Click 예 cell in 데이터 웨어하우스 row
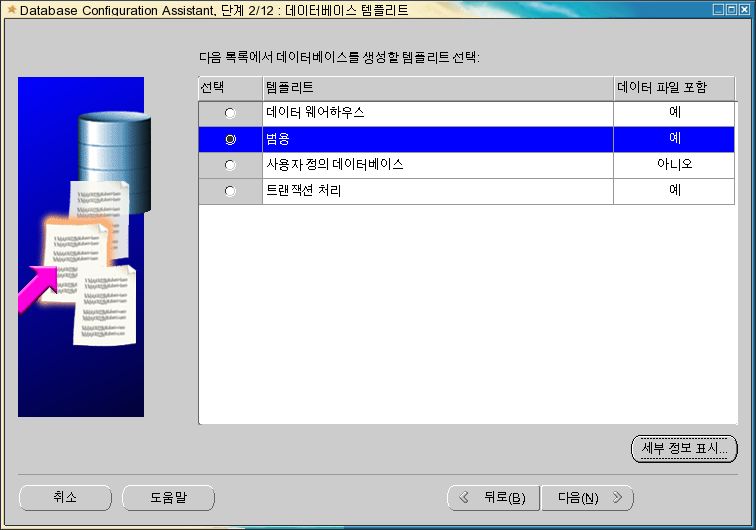The width and height of the screenshot is (756, 530). pyautogui.click(x=674, y=113)
